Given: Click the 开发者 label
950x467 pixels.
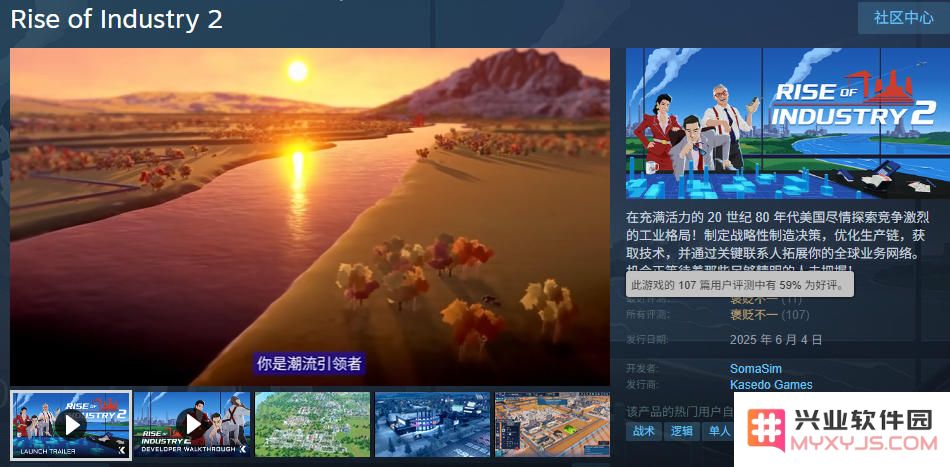Looking at the screenshot, I should tap(642, 368).
